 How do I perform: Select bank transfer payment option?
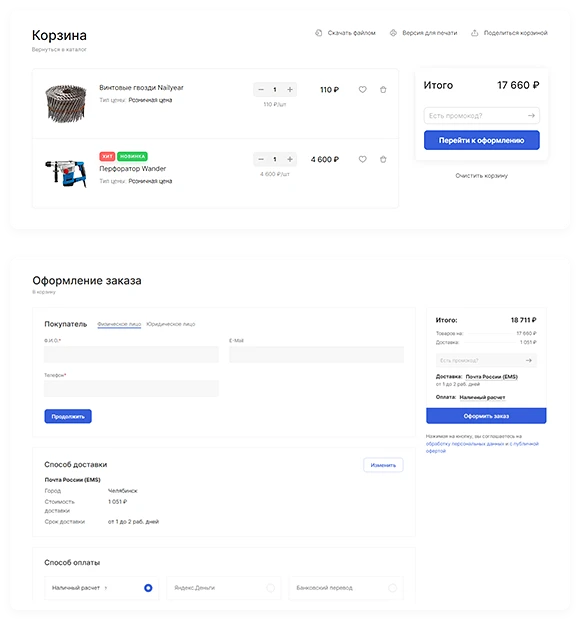pos(346,588)
